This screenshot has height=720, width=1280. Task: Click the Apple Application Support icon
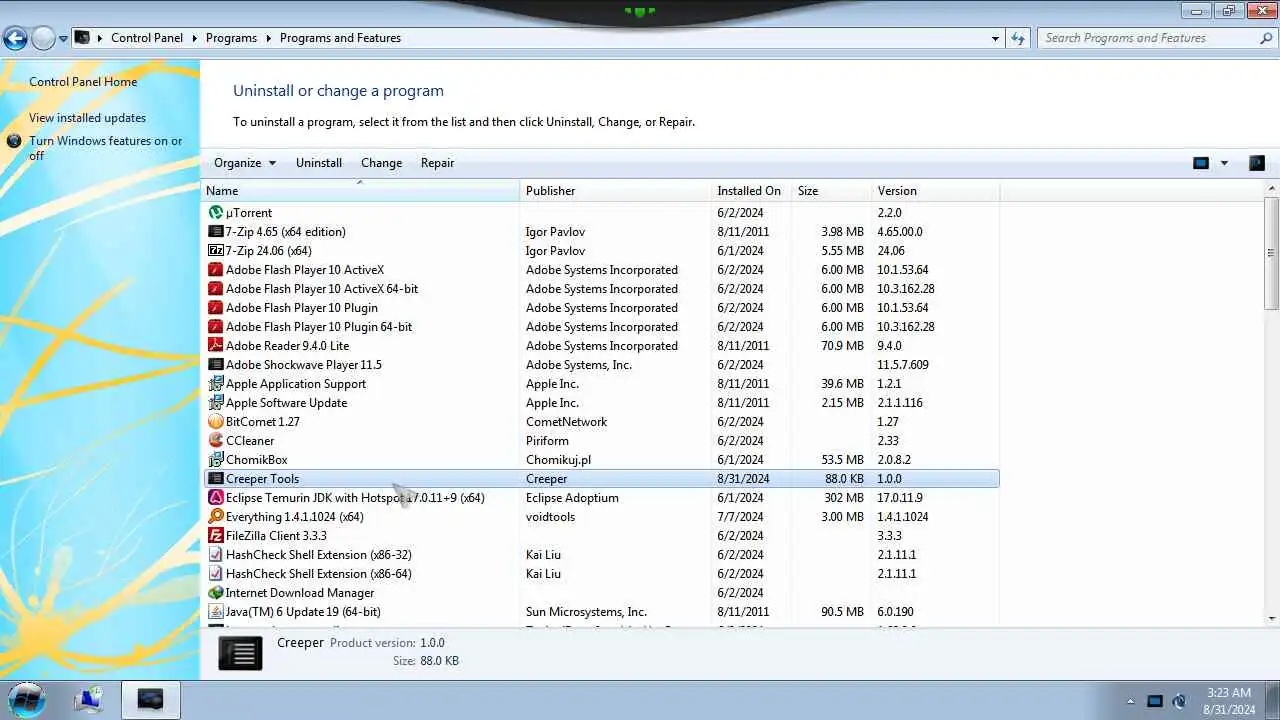(x=216, y=383)
